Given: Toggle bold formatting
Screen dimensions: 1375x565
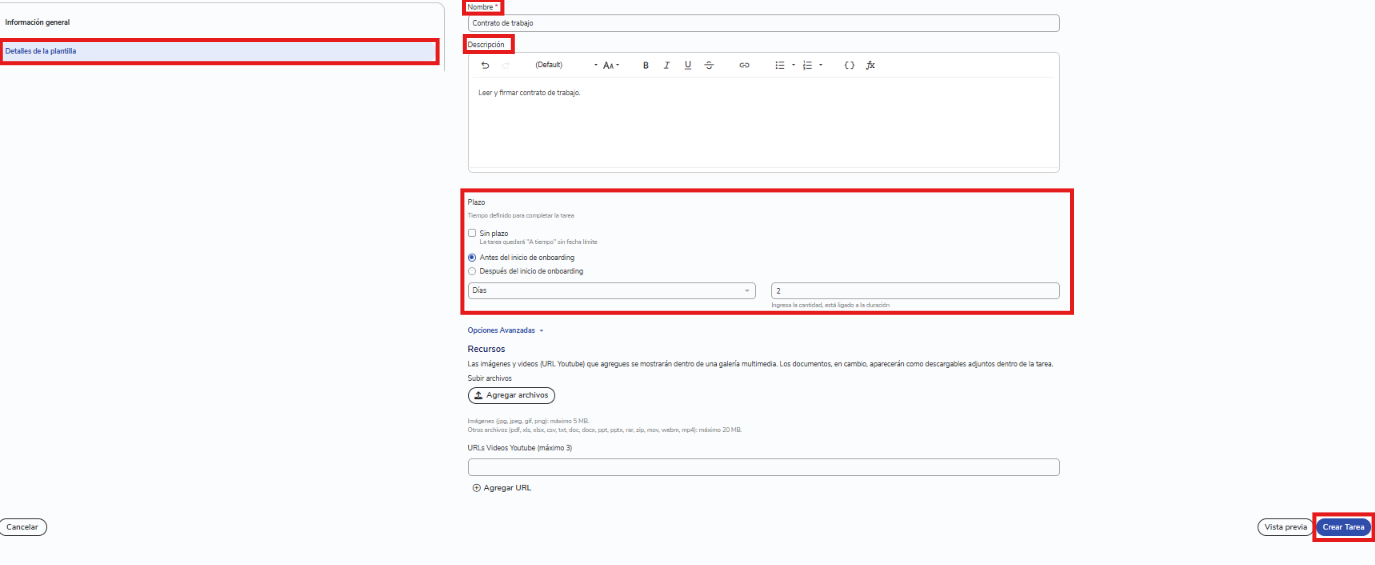Looking at the screenshot, I should pyautogui.click(x=646, y=65).
